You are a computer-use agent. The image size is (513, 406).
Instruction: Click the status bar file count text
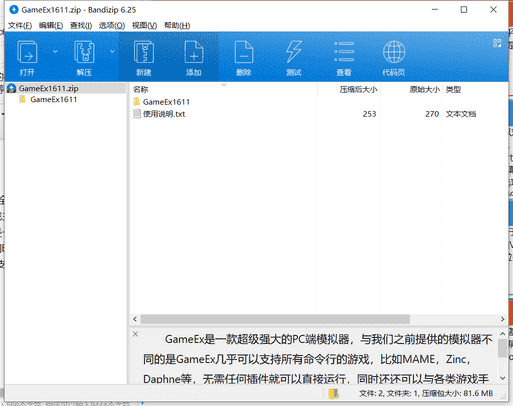pos(426,394)
